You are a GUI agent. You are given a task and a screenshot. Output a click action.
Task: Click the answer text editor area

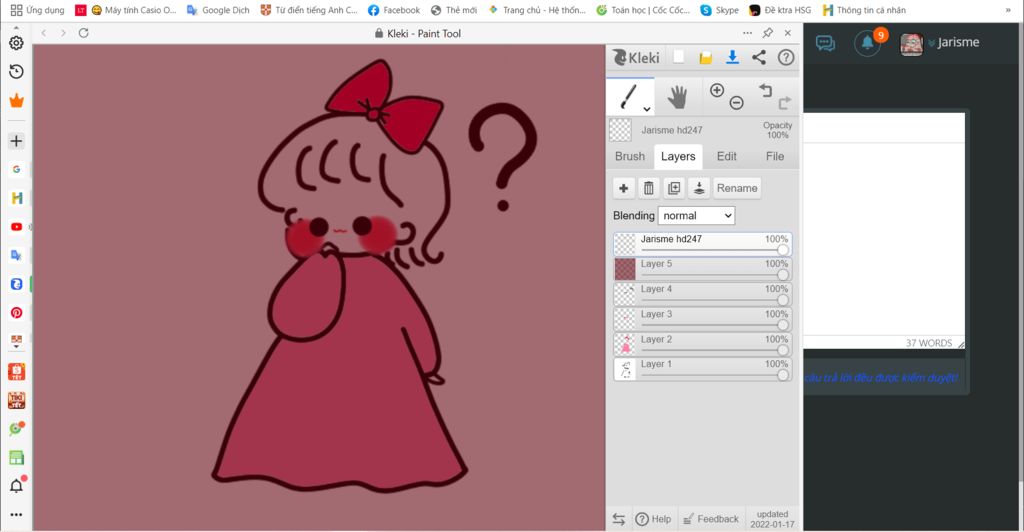[884, 238]
